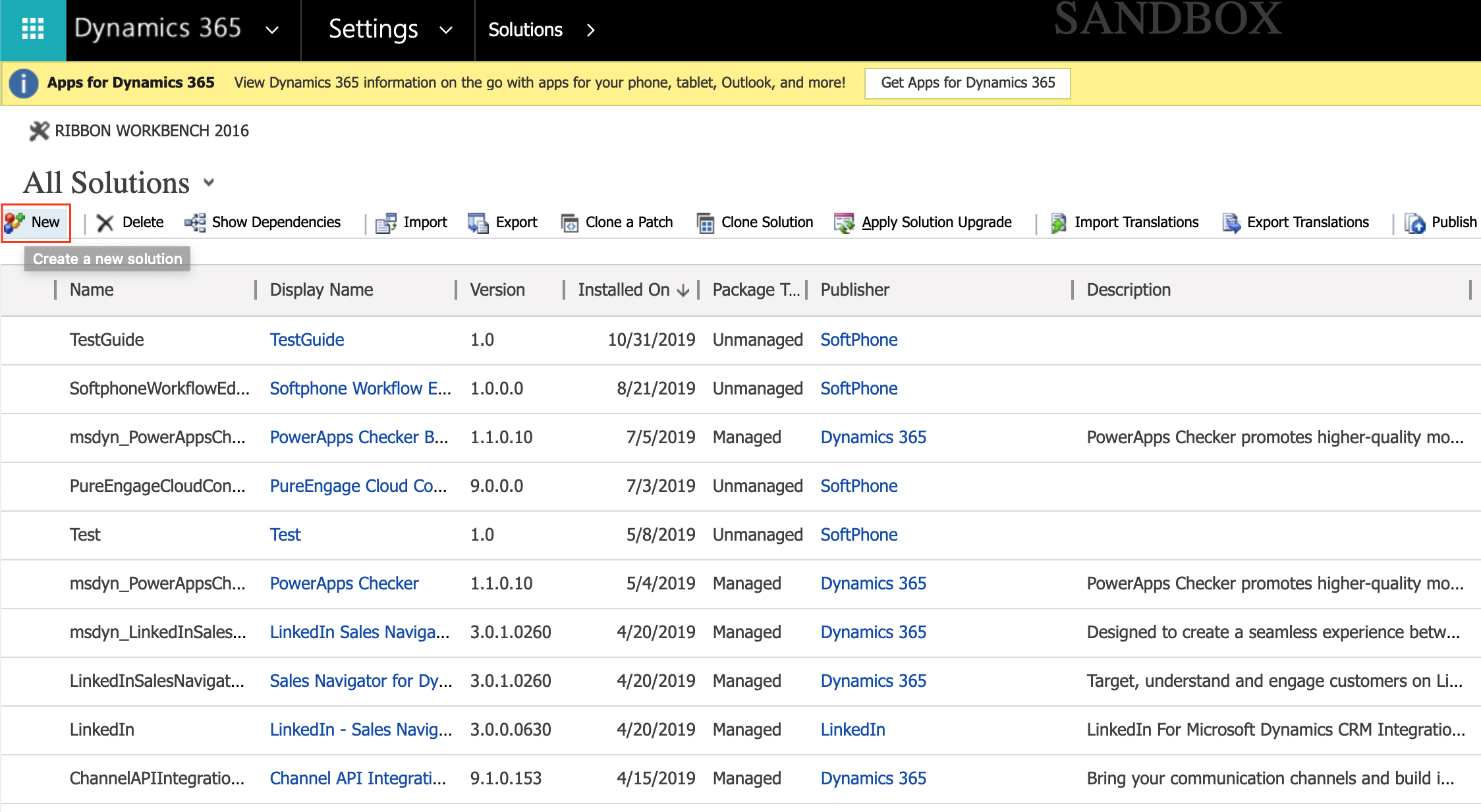The width and height of the screenshot is (1481, 812).
Task: Click Get Apps for Dynamics 365 button
Action: pos(968,83)
